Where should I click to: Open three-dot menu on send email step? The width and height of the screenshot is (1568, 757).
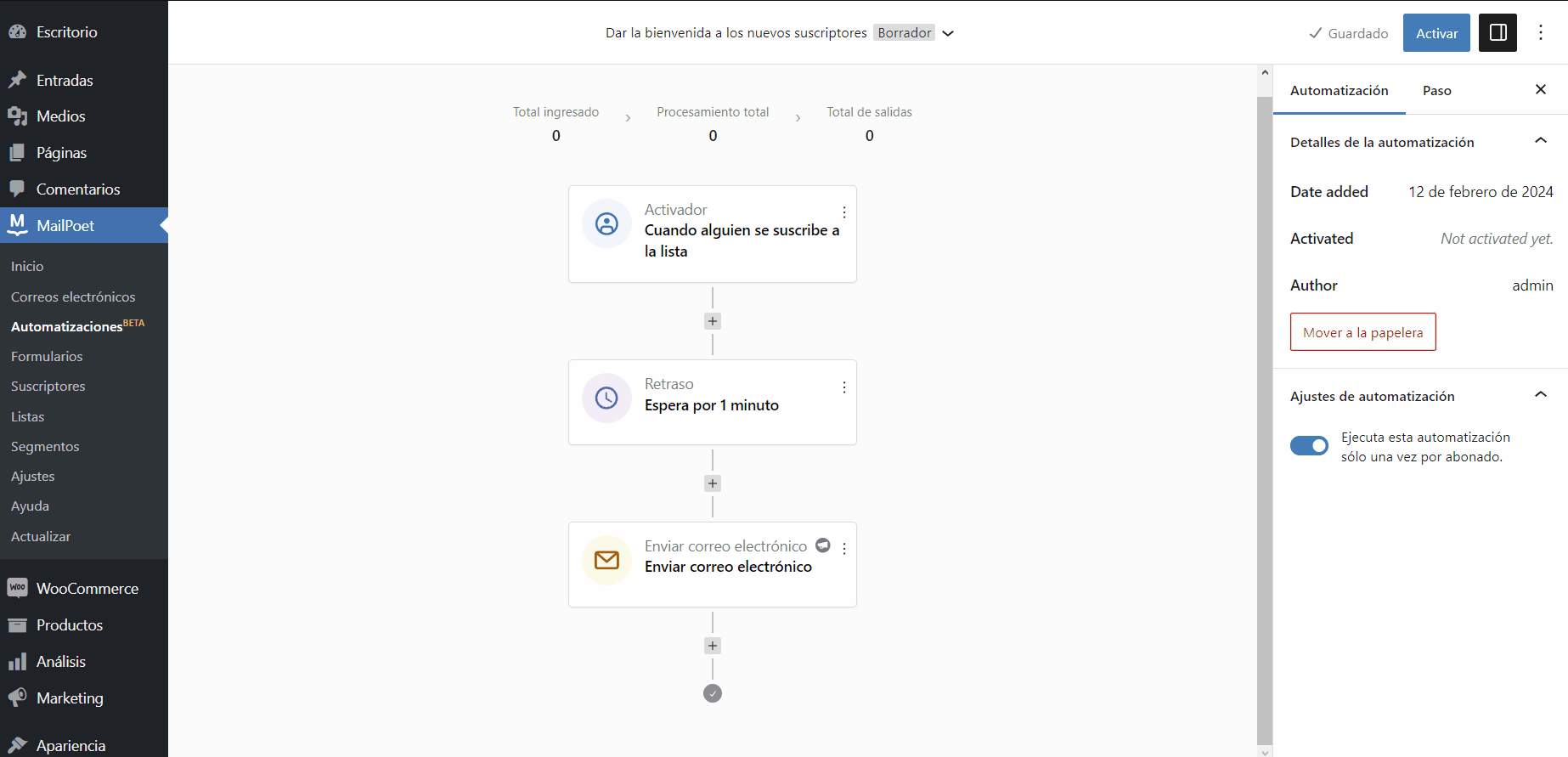(x=843, y=549)
